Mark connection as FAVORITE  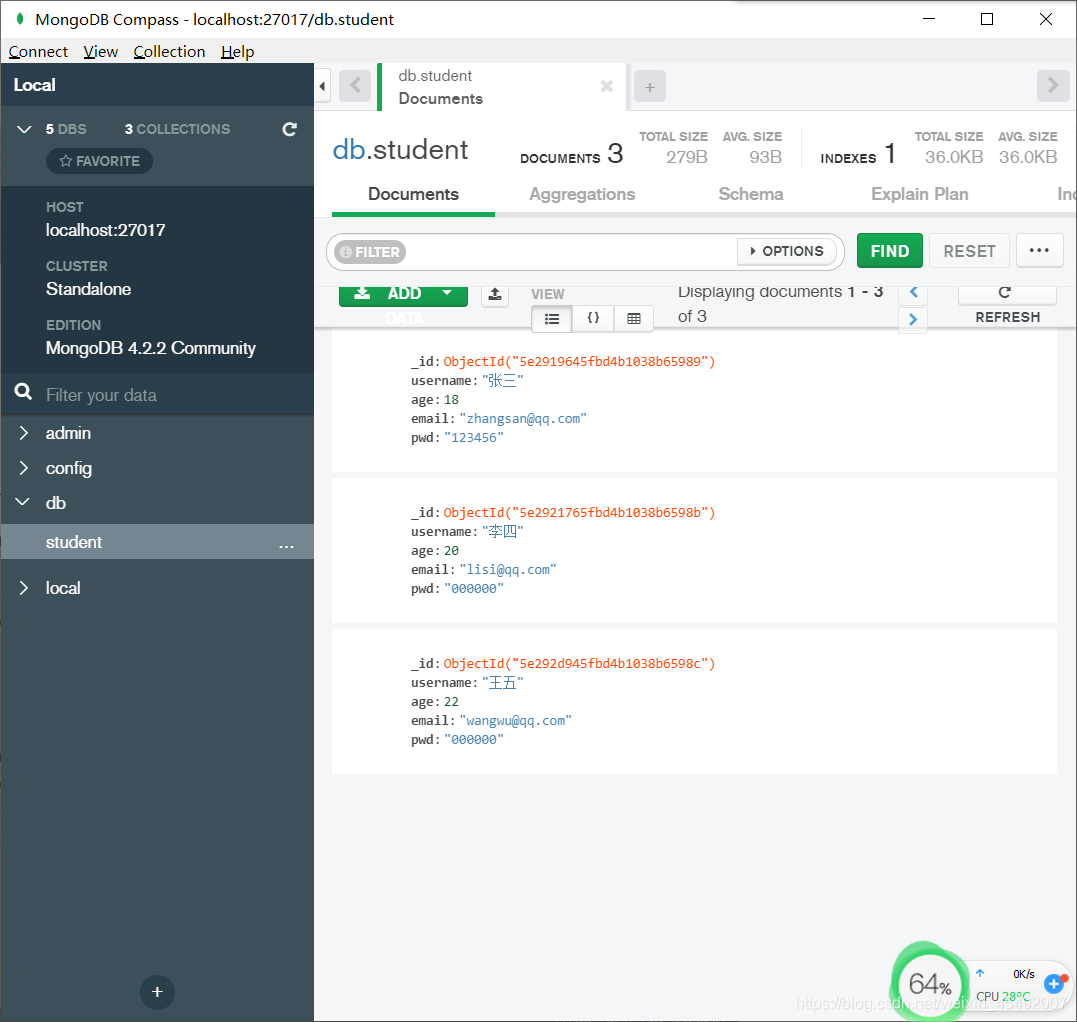pyautogui.click(x=100, y=161)
